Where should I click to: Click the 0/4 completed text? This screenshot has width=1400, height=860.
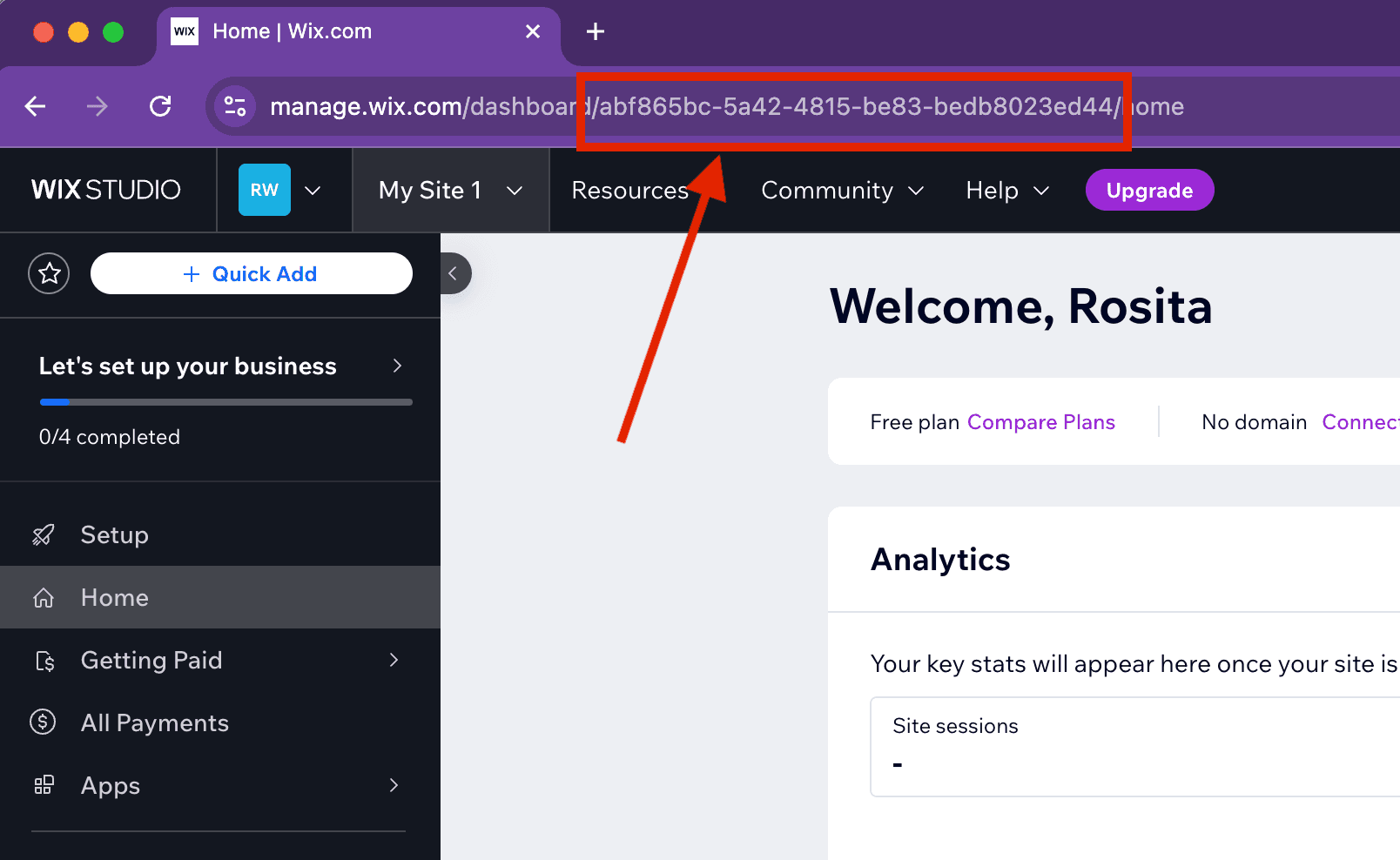(110, 437)
